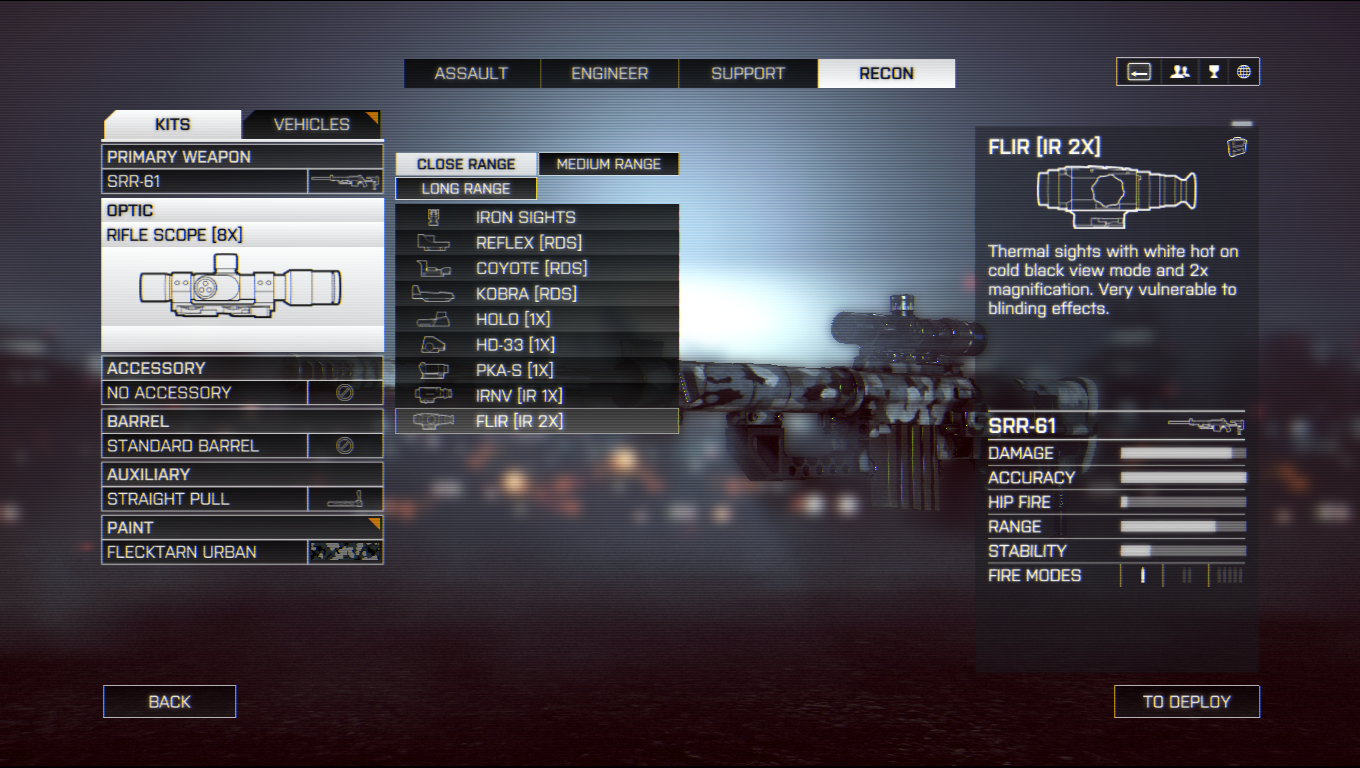Click the Flecktarn Urban camo swatch
The image size is (1360, 768).
click(345, 552)
